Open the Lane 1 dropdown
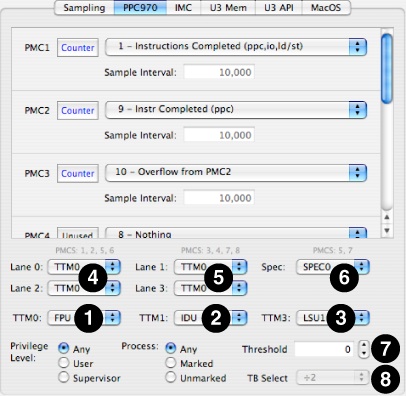The image size is (406, 396). [x=210, y=267]
